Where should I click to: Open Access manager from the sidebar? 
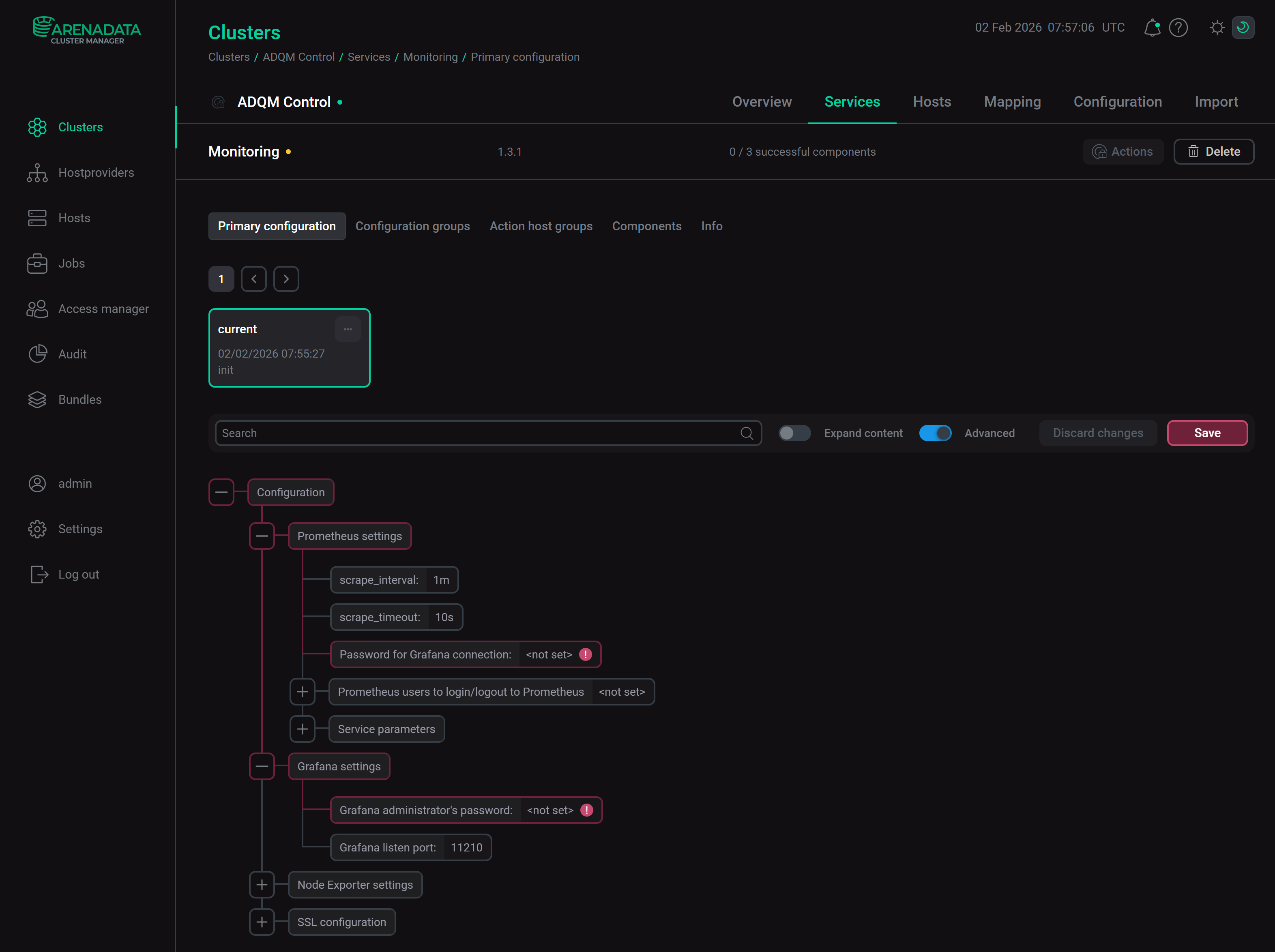tap(37, 308)
